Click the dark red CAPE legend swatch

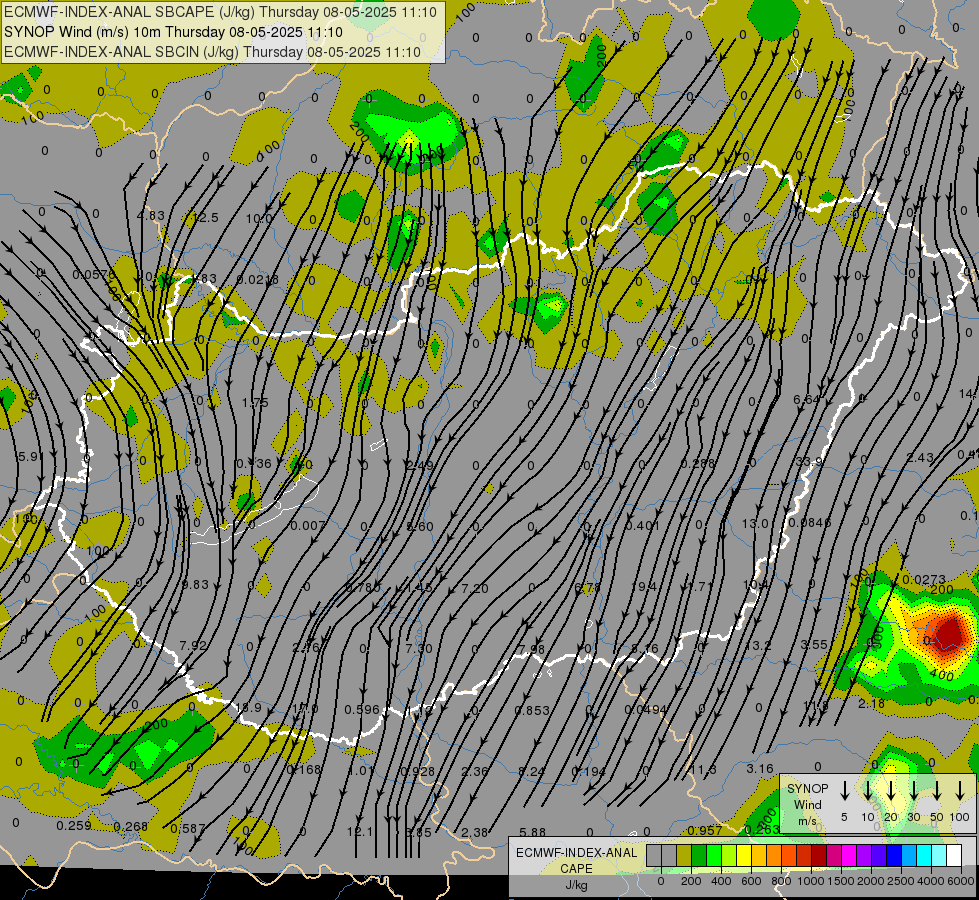(819, 856)
